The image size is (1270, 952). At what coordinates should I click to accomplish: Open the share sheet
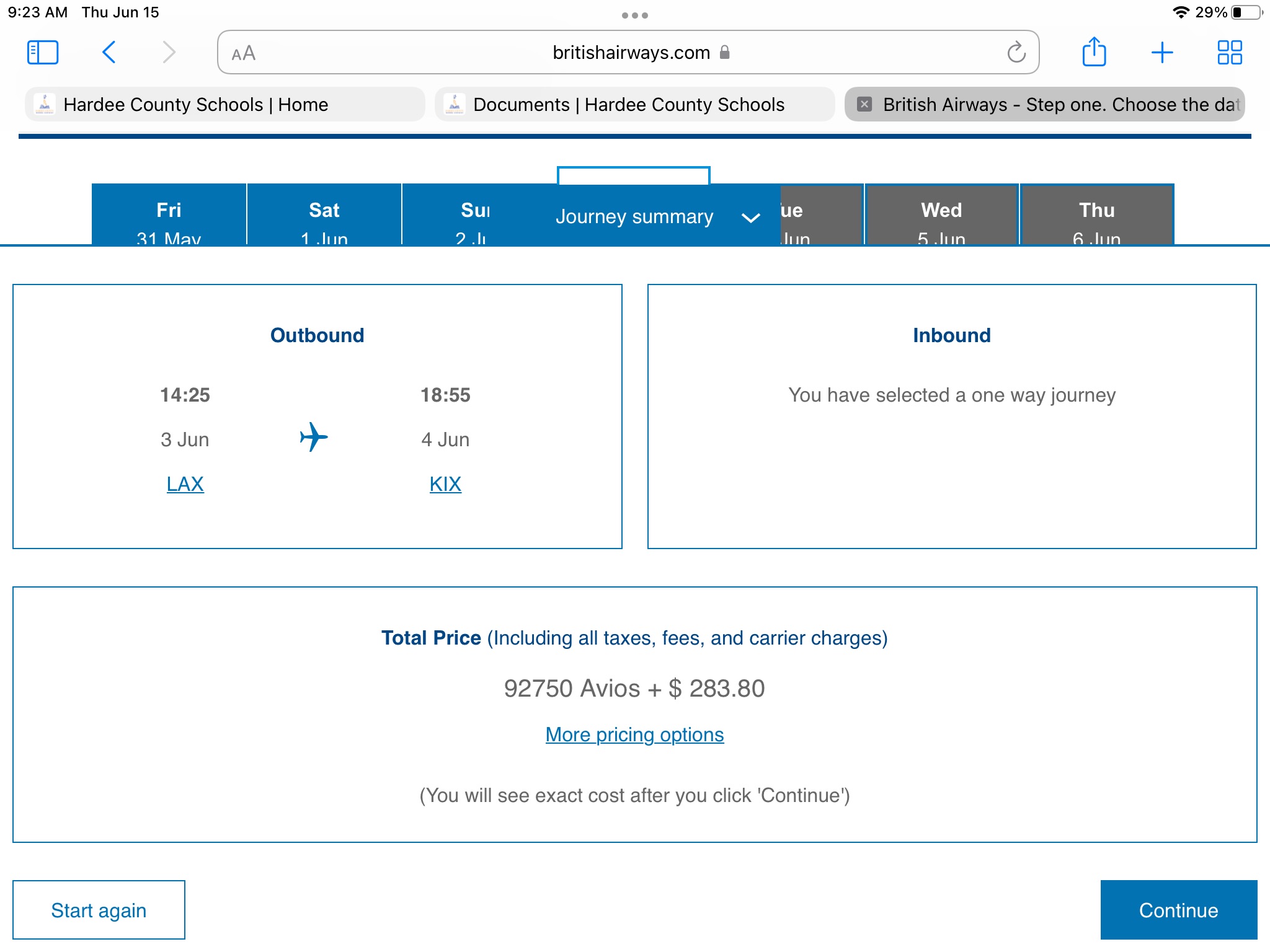point(1094,51)
